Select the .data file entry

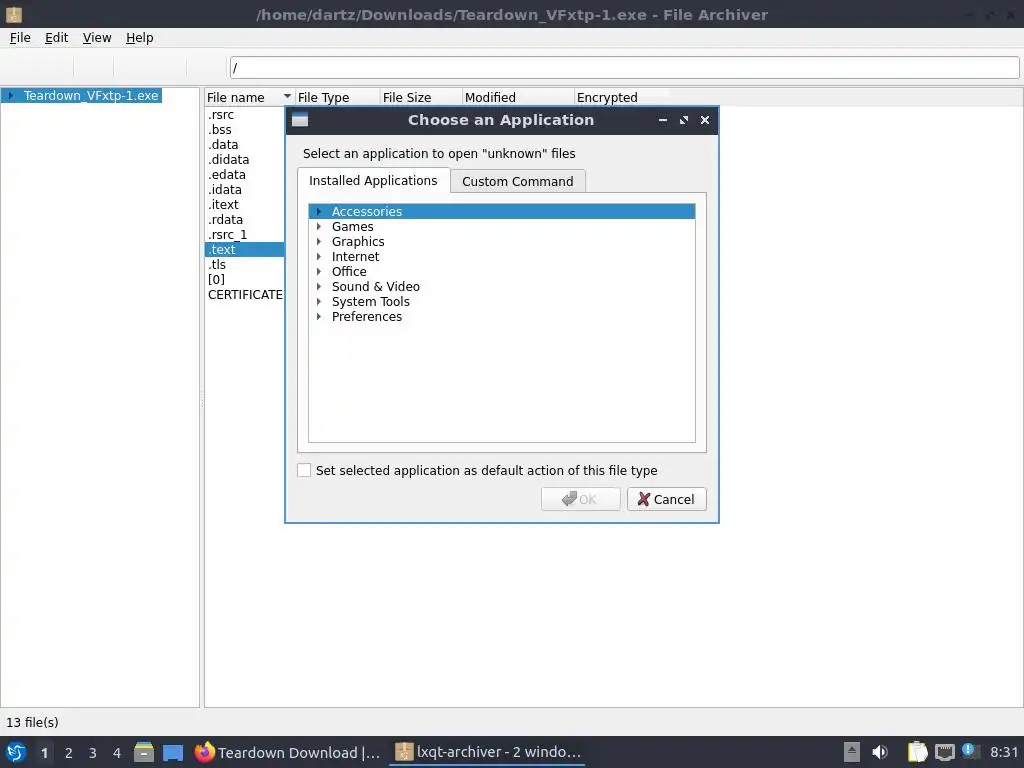(223, 145)
